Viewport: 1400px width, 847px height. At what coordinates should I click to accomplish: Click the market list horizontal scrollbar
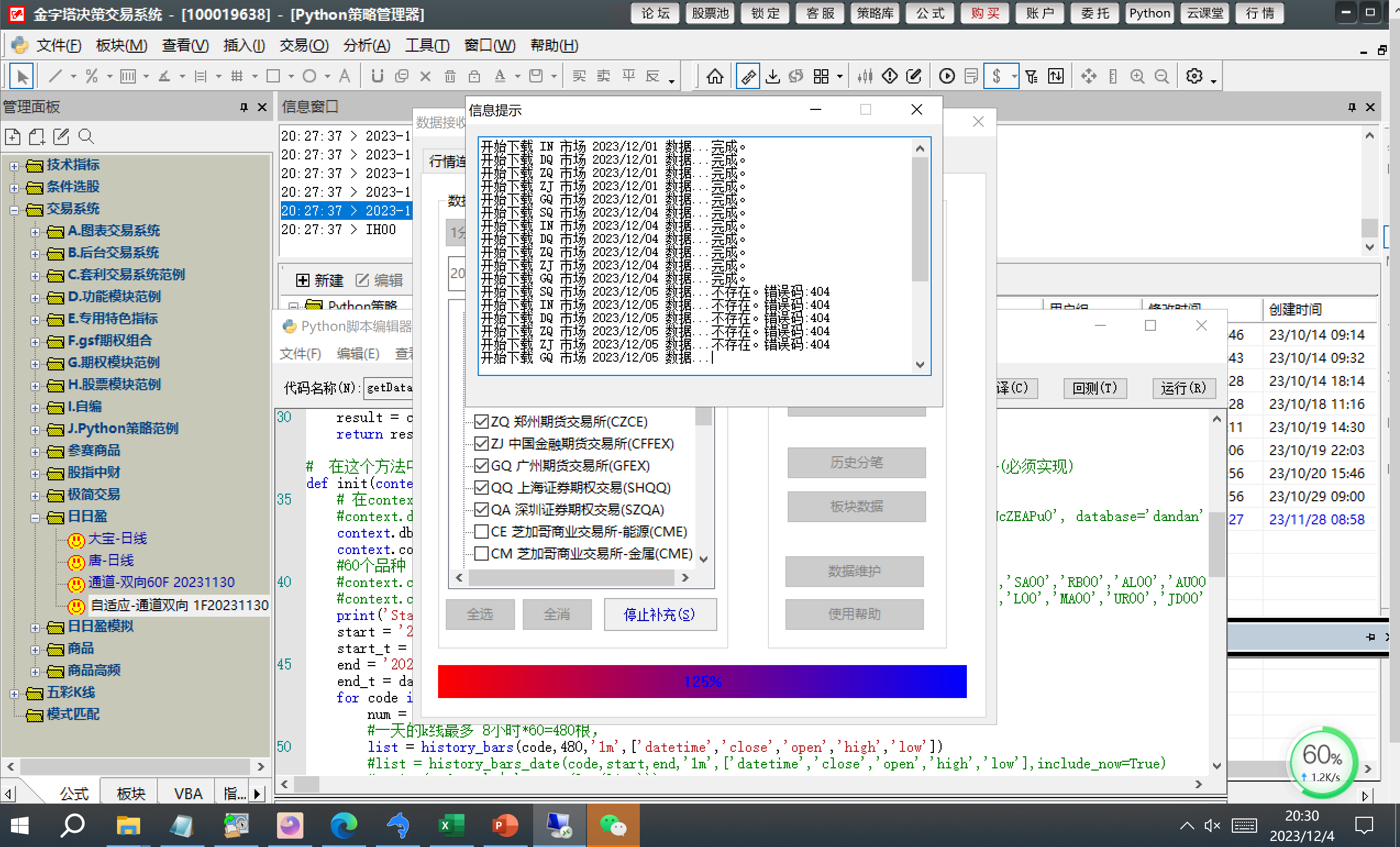pos(572,578)
